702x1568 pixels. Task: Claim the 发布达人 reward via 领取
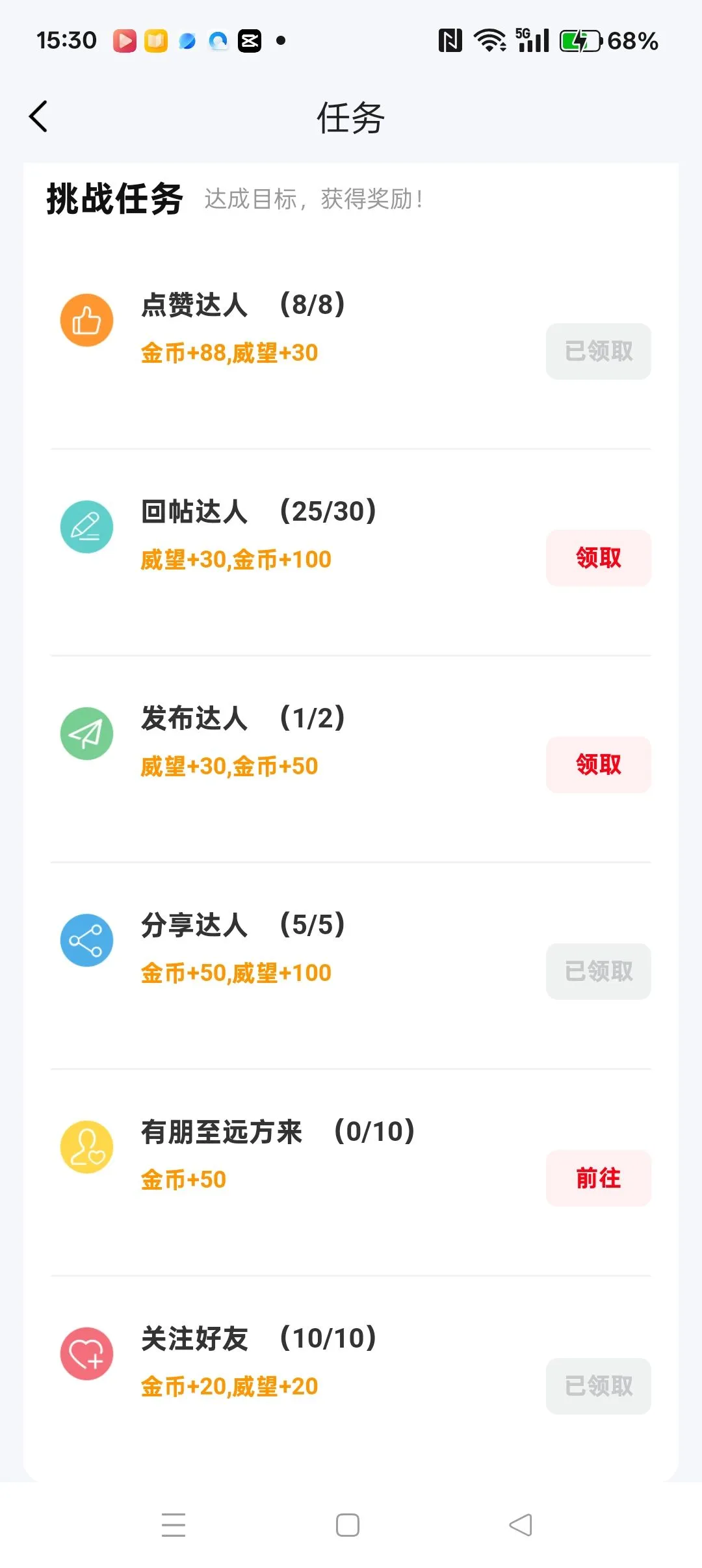click(x=598, y=764)
